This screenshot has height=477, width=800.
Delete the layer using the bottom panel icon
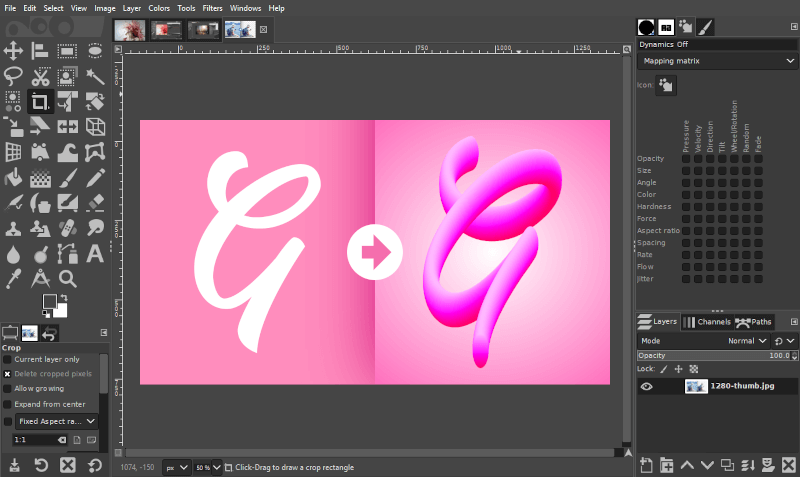(x=789, y=465)
